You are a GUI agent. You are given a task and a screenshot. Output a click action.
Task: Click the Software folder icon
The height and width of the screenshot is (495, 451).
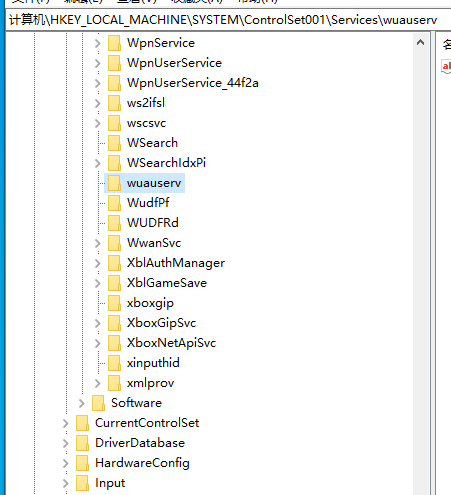click(x=98, y=403)
